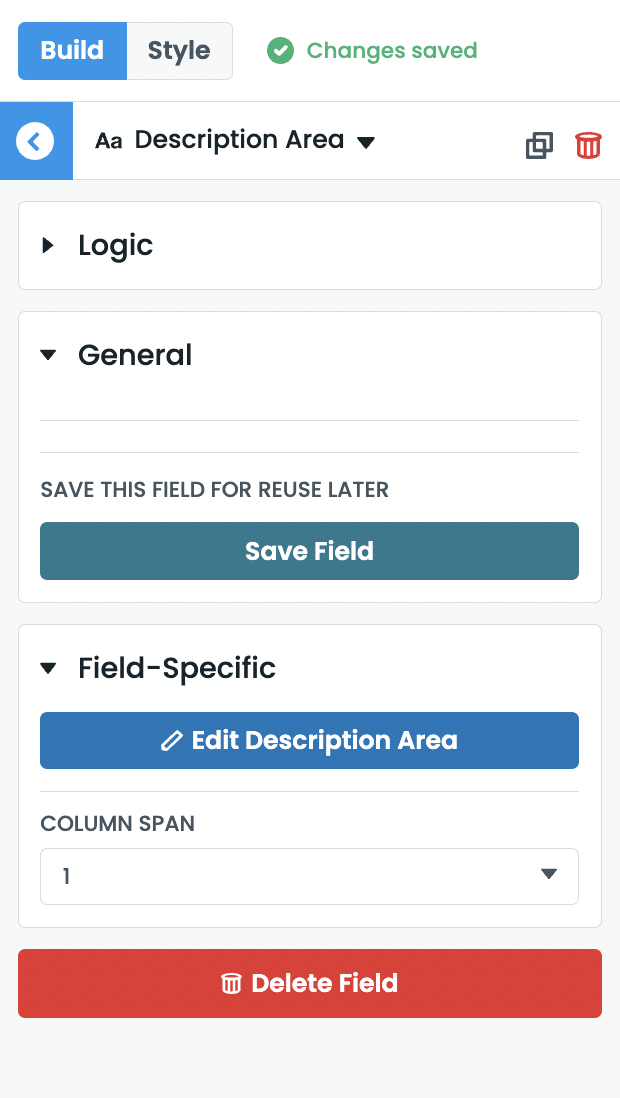The image size is (620, 1098).
Task: Click Edit Description Area
Action: 309,740
